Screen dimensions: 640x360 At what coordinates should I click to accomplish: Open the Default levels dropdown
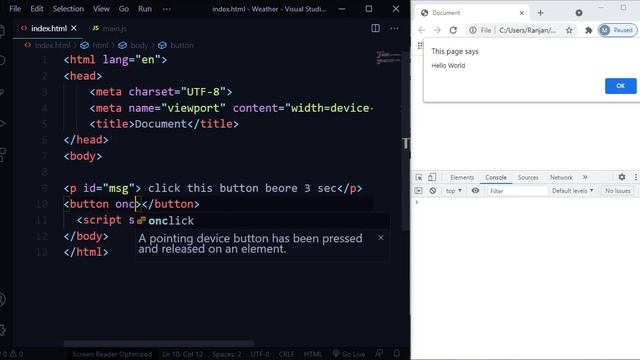[x=572, y=191]
